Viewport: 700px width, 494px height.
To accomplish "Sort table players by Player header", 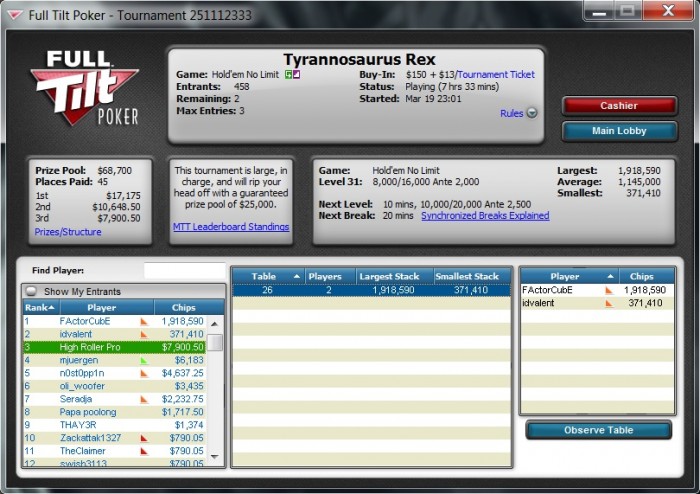I will pos(570,276).
